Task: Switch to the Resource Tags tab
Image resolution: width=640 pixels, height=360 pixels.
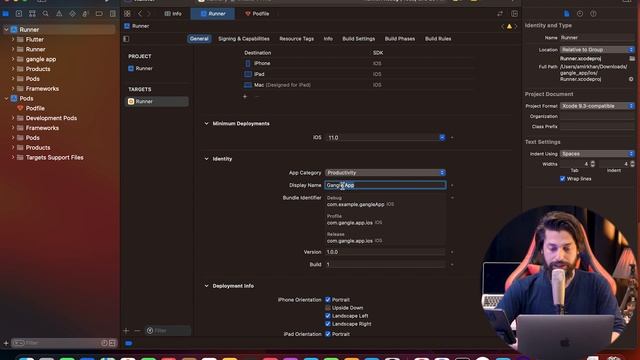Action: pos(296,39)
